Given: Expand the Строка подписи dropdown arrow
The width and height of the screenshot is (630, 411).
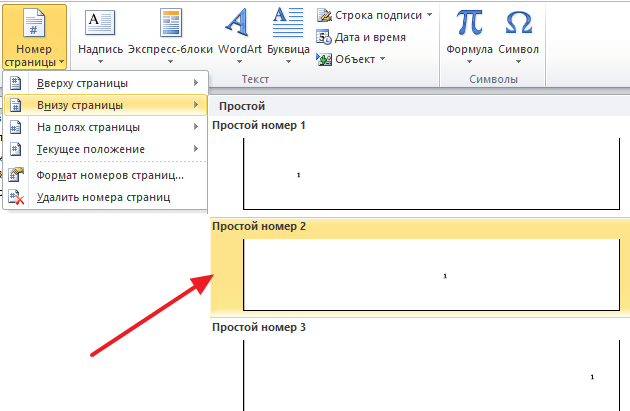Looking at the screenshot, I should (430, 15).
